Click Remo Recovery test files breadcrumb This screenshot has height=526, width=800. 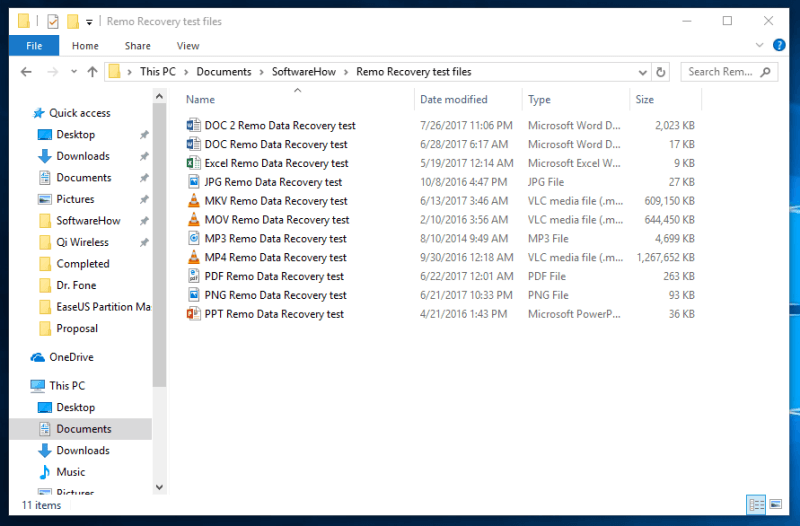click(414, 72)
